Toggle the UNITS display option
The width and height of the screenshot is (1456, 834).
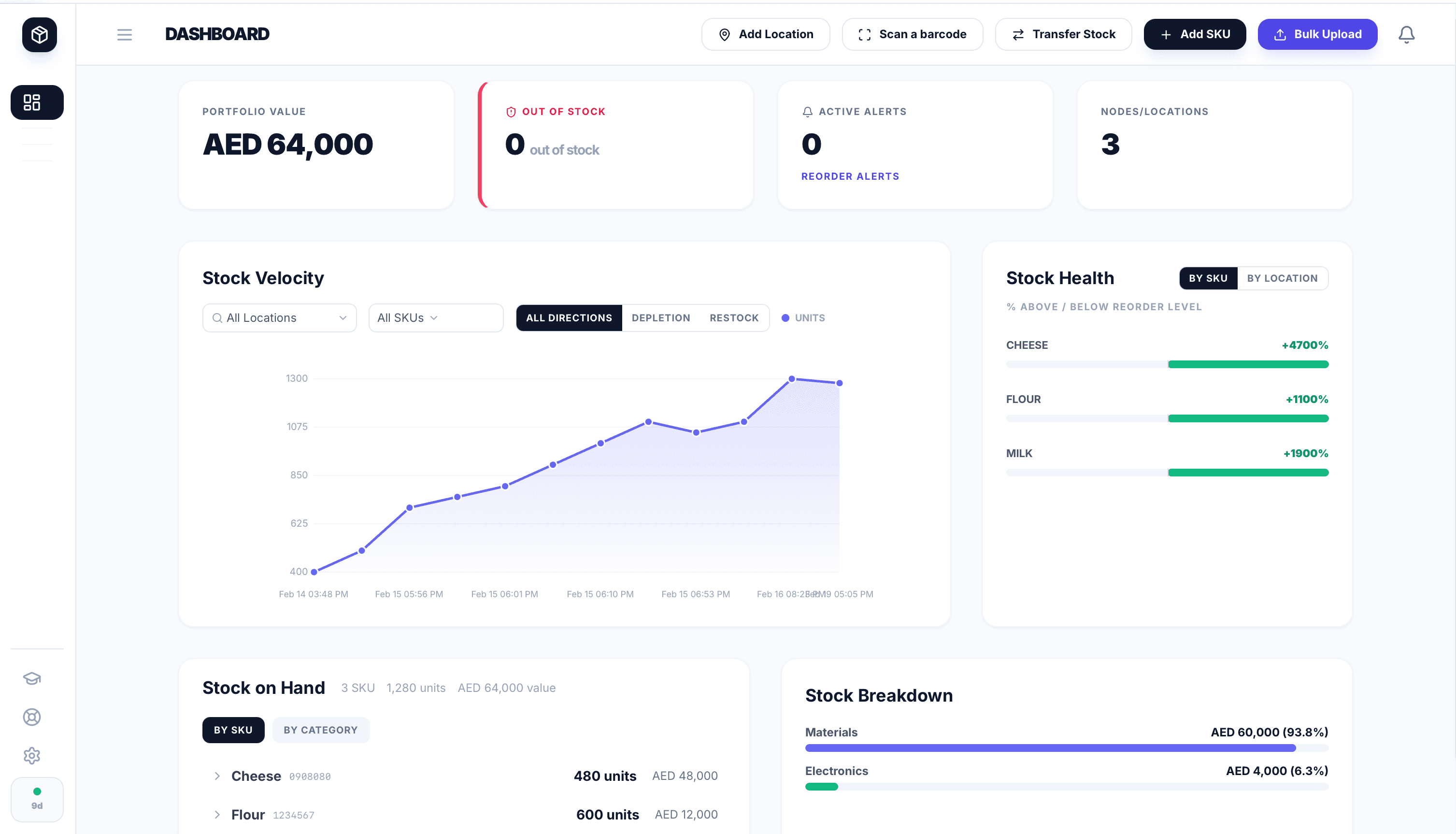tap(803, 317)
